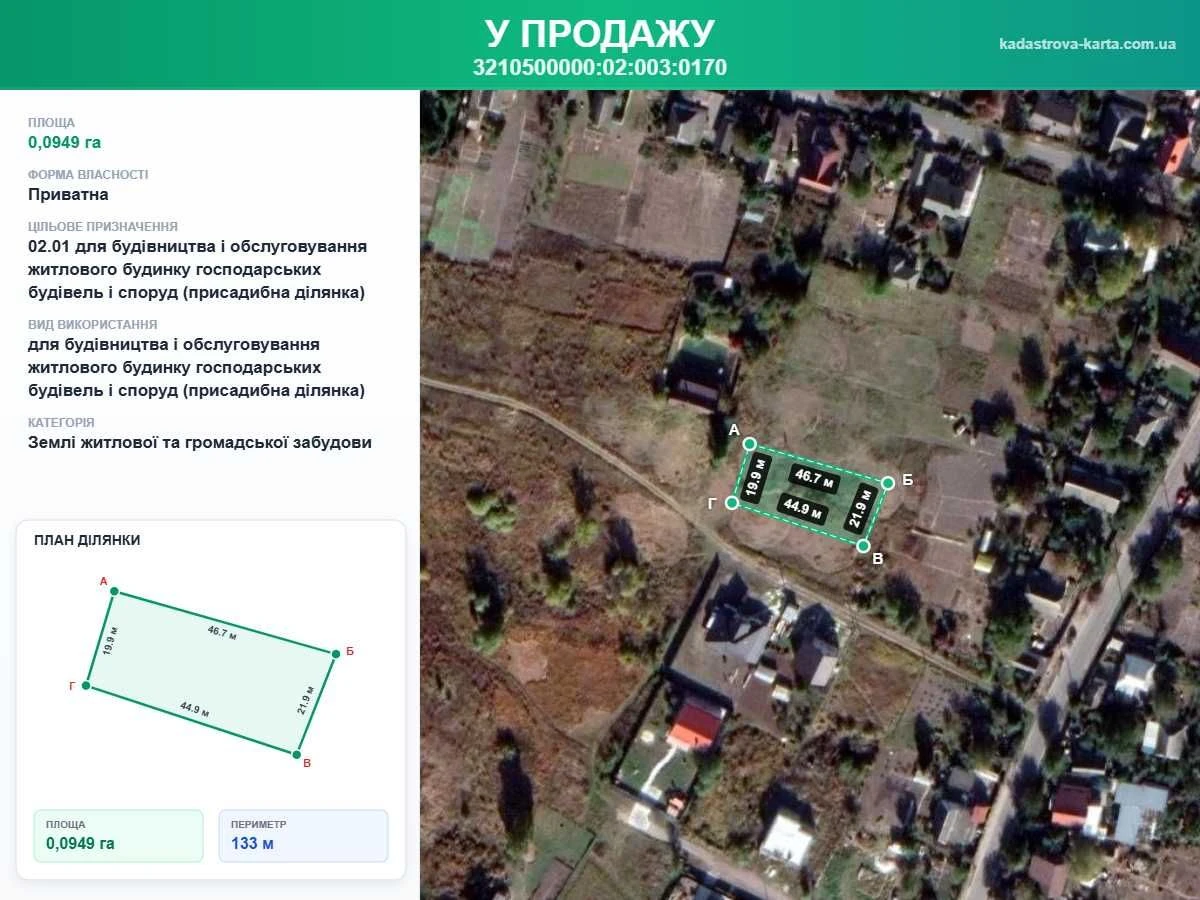Click plan diagram vertex Г

point(86,686)
